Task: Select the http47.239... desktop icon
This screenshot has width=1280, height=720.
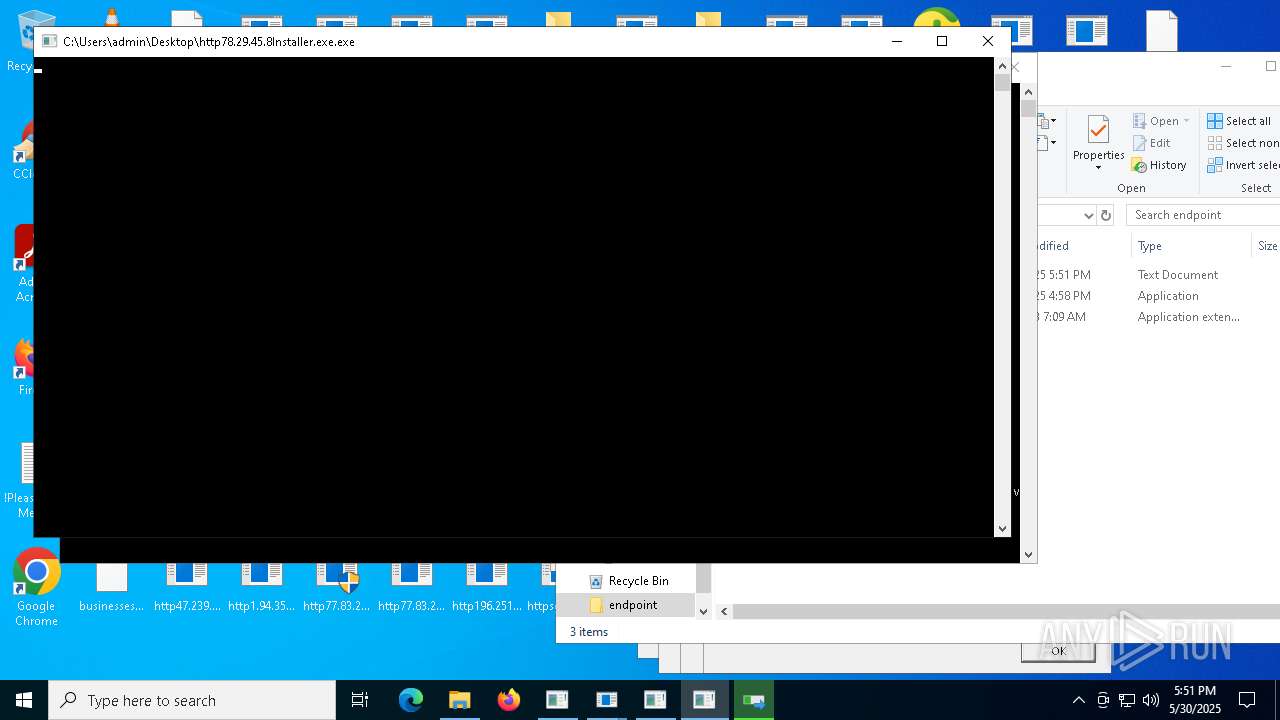Action: pyautogui.click(x=187, y=588)
